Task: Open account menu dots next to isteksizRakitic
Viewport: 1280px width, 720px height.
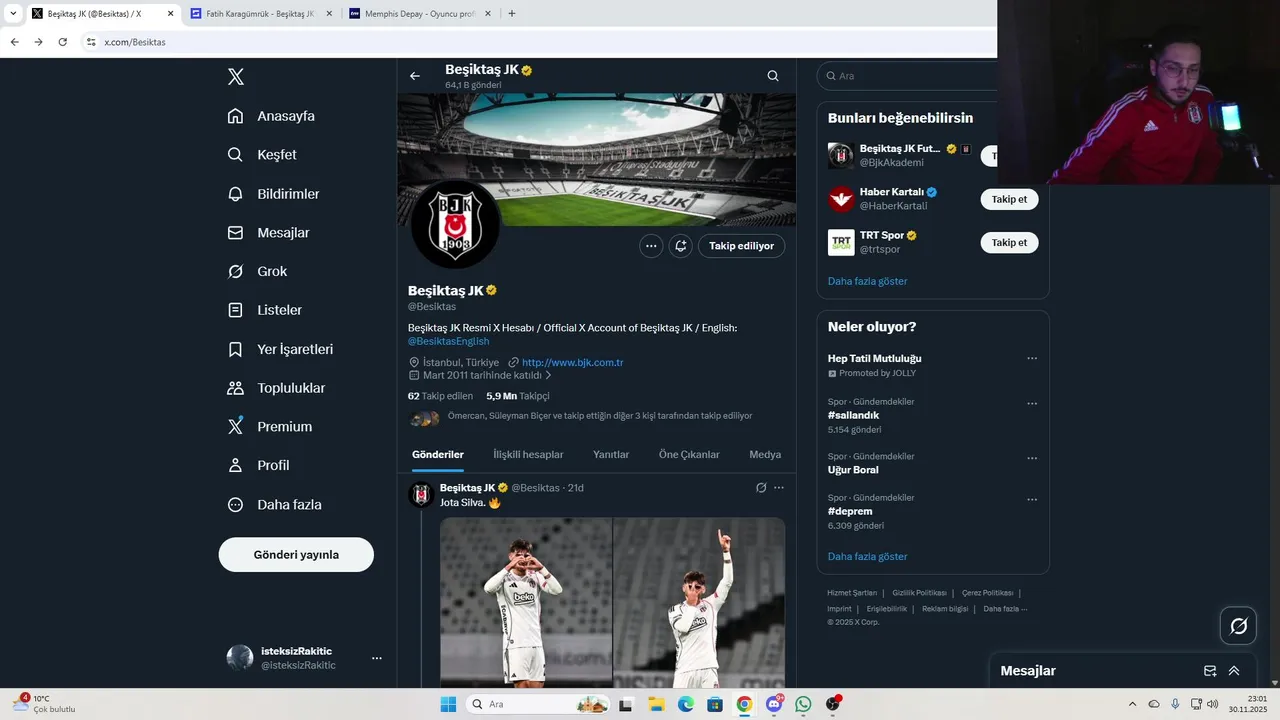Action: (377, 658)
